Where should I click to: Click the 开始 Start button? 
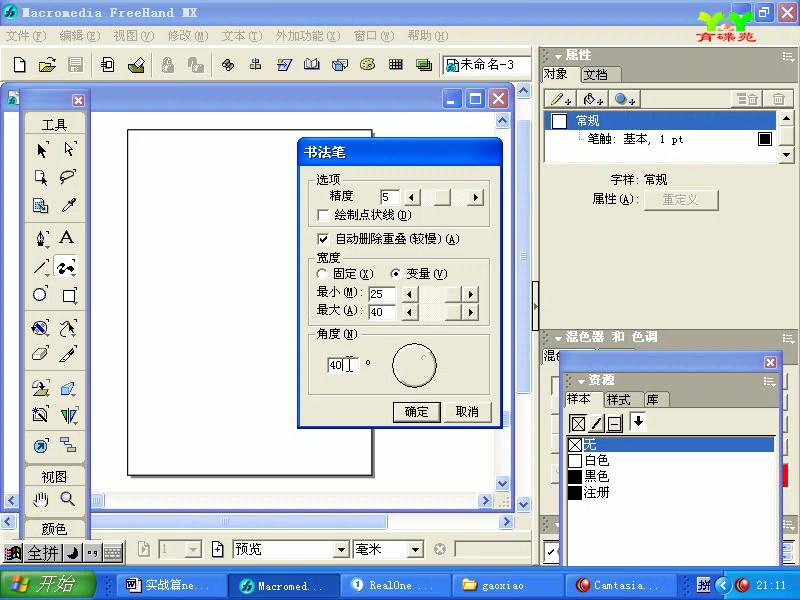(47, 584)
